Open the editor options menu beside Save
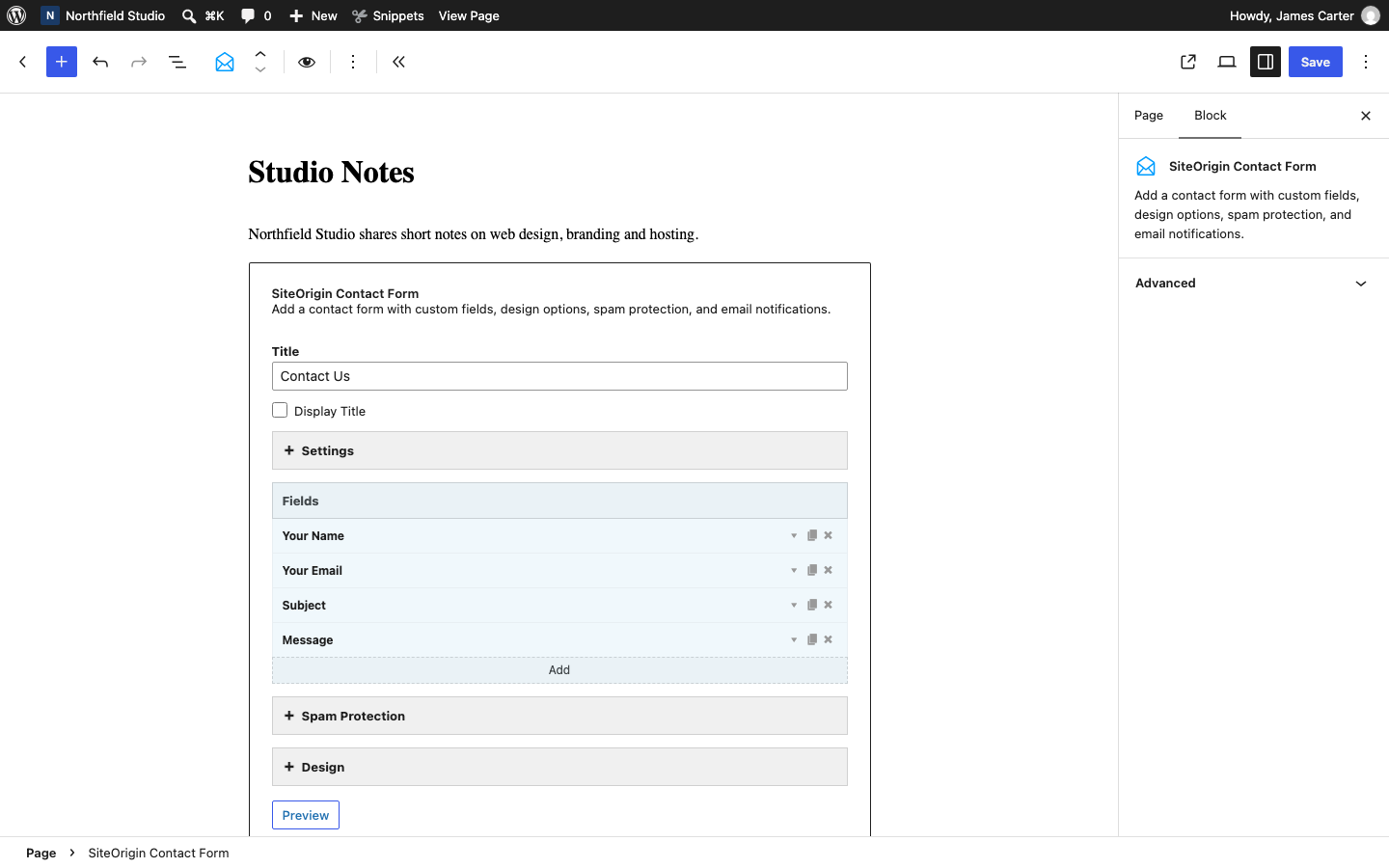This screenshot has height=868, width=1389. pos(1366,62)
